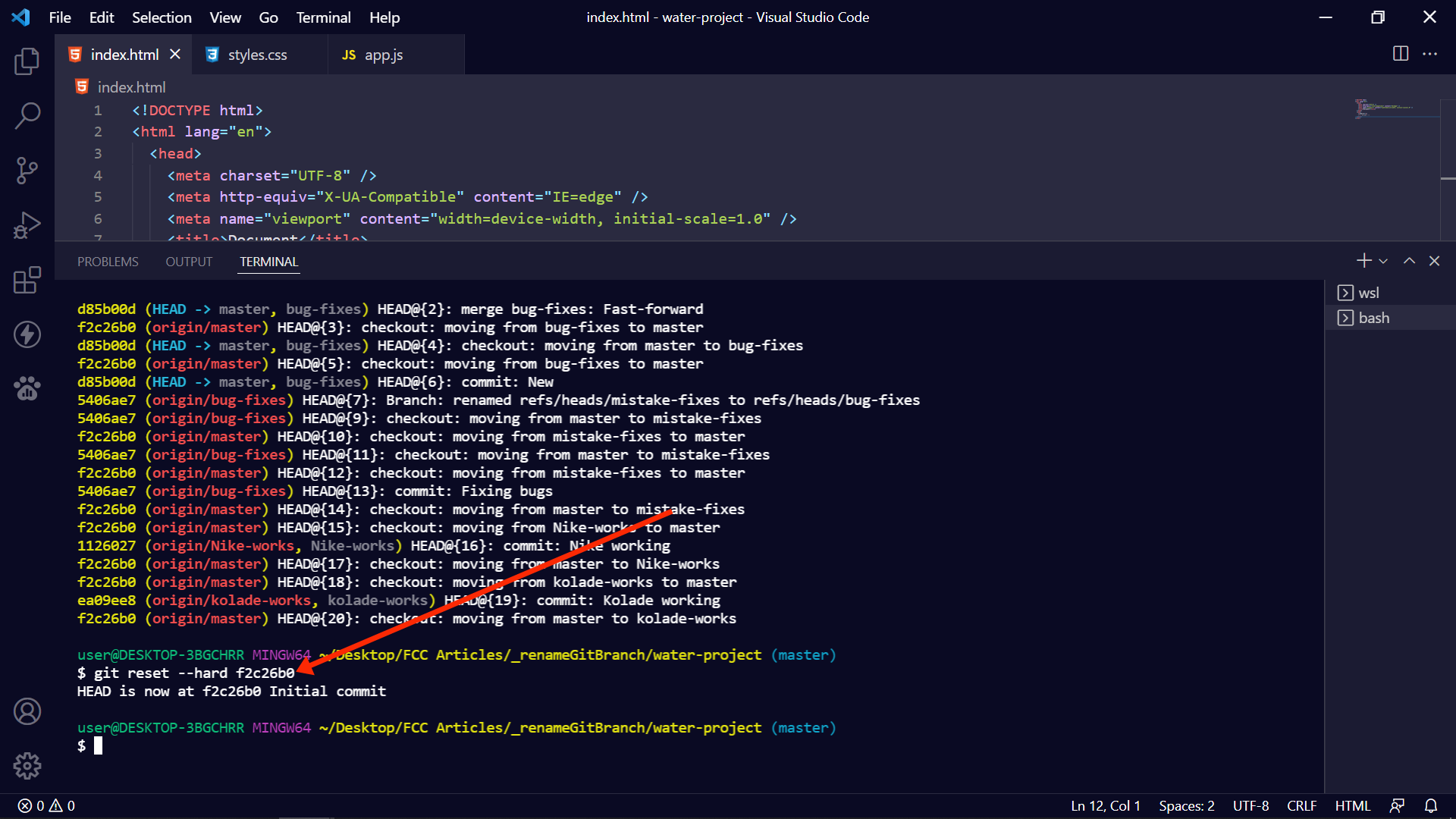This screenshot has height=819, width=1456.
Task: Click the Thunder Client lightning icon
Action: pos(27,334)
